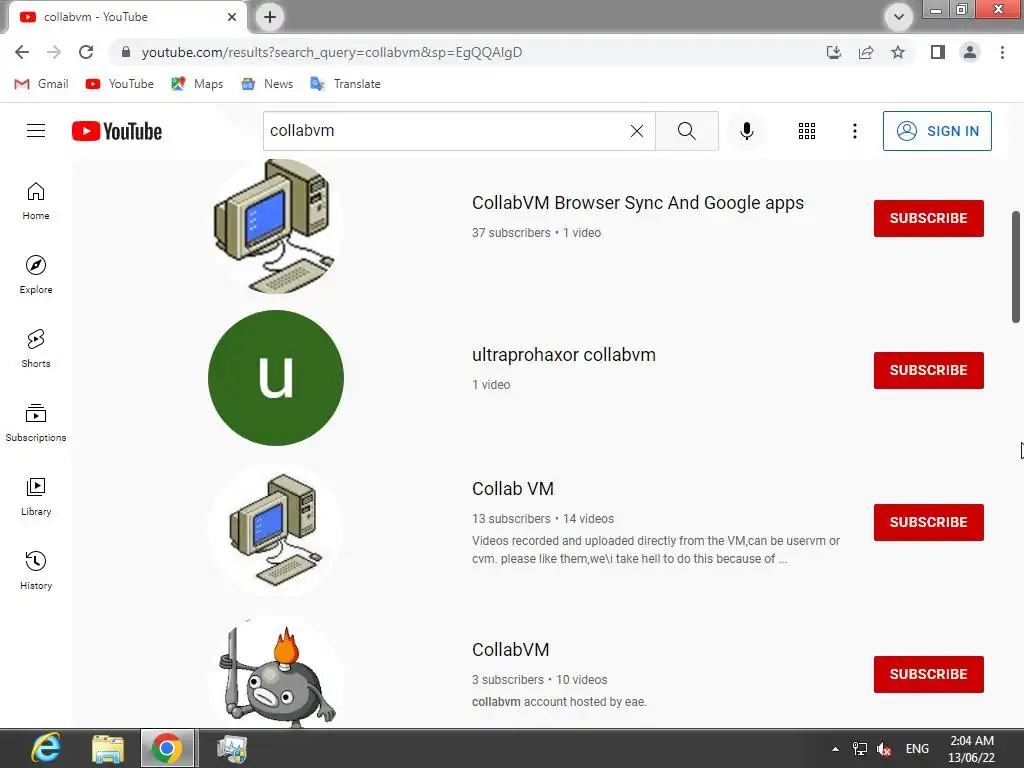This screenshot has height=768, width=1024.
Task: Click the green 'u' channel avatar
Action: 276,378
